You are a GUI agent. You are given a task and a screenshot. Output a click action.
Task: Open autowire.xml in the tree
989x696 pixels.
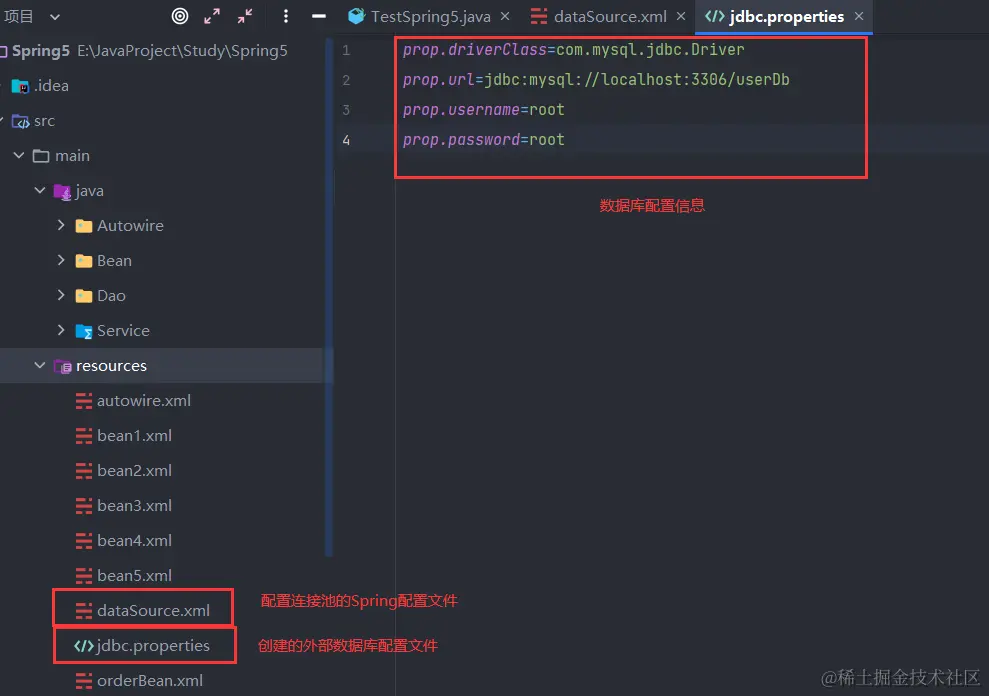[x=144, y=401]
